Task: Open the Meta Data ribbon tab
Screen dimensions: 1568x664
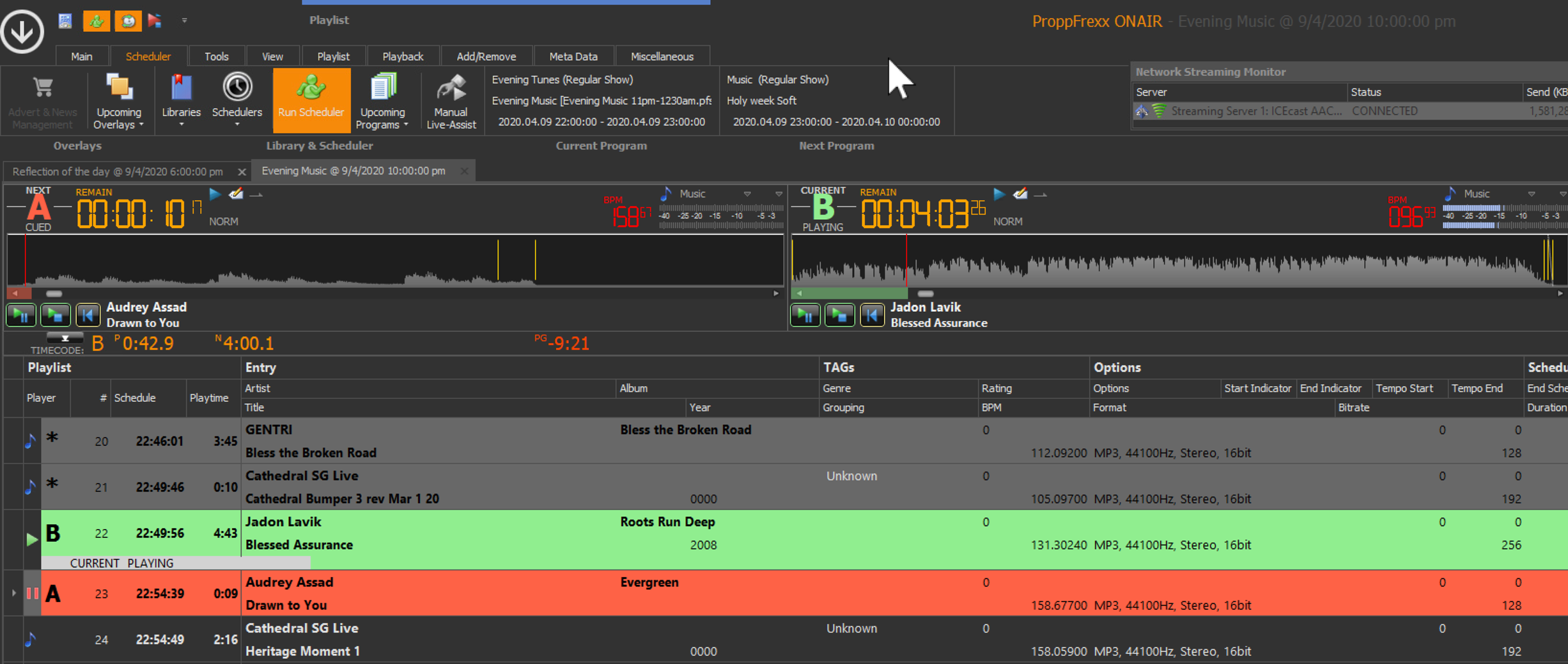Action: click(573, 56)
